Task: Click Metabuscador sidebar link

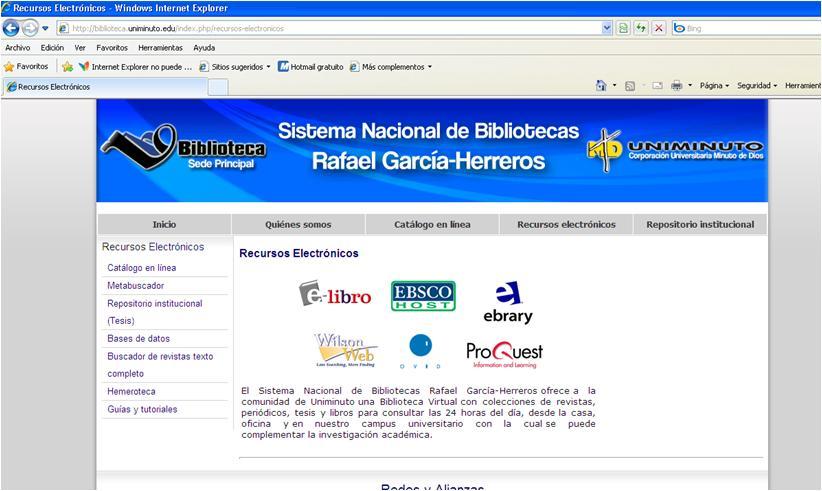Action: coord(136,286)
